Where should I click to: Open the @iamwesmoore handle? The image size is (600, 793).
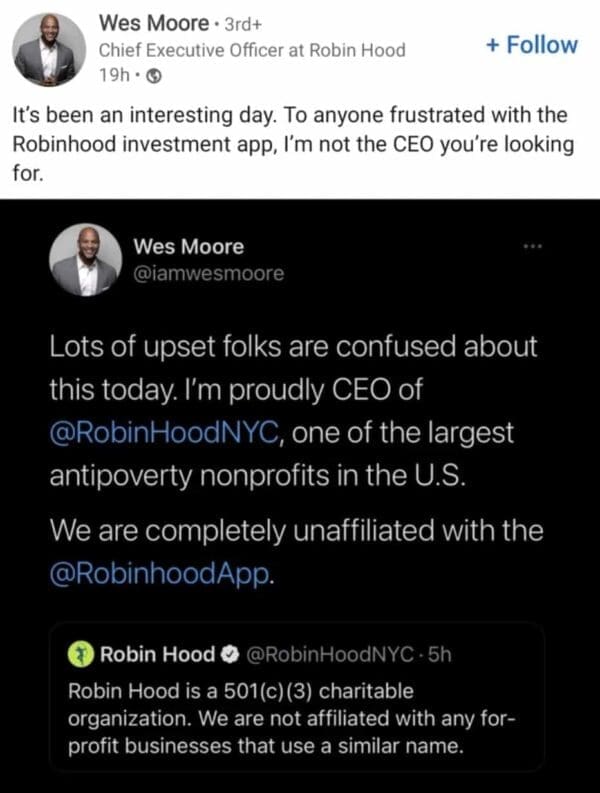208,272
